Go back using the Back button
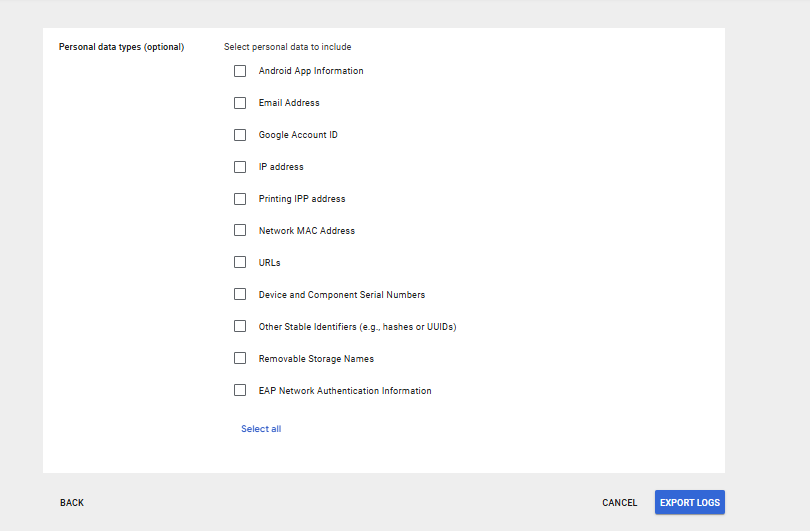 [x=72, y=503]
